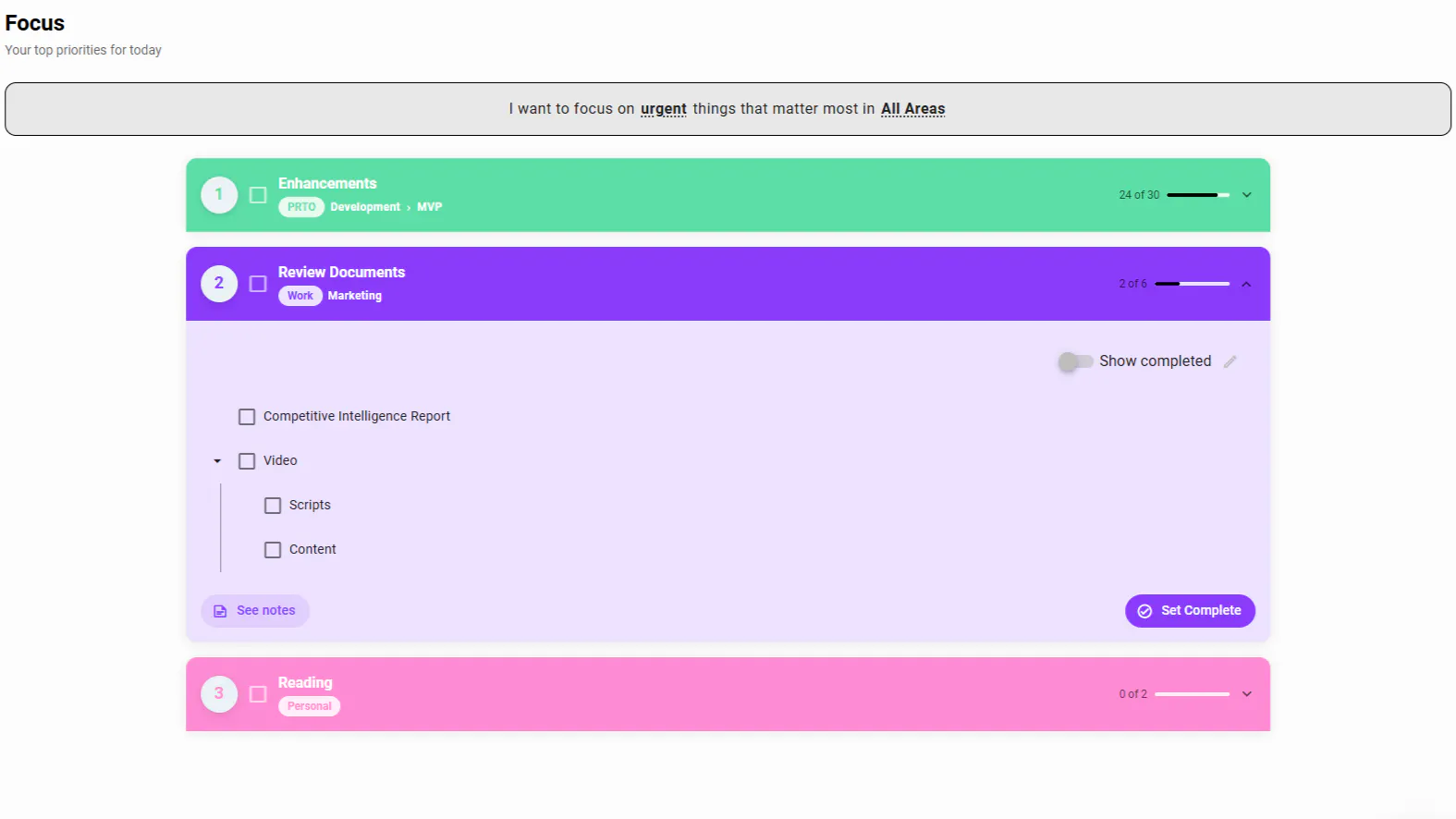Click the priority number 2 circle

[219, 284]
